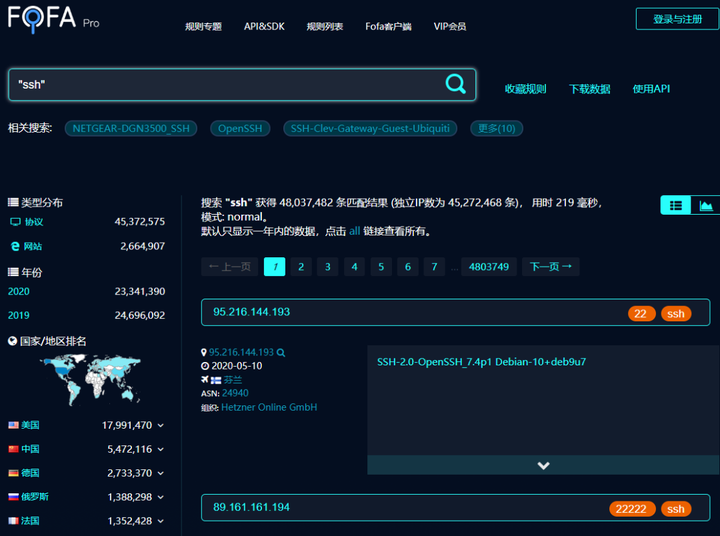Click the 下一页 next page button

tap(551, 267)
